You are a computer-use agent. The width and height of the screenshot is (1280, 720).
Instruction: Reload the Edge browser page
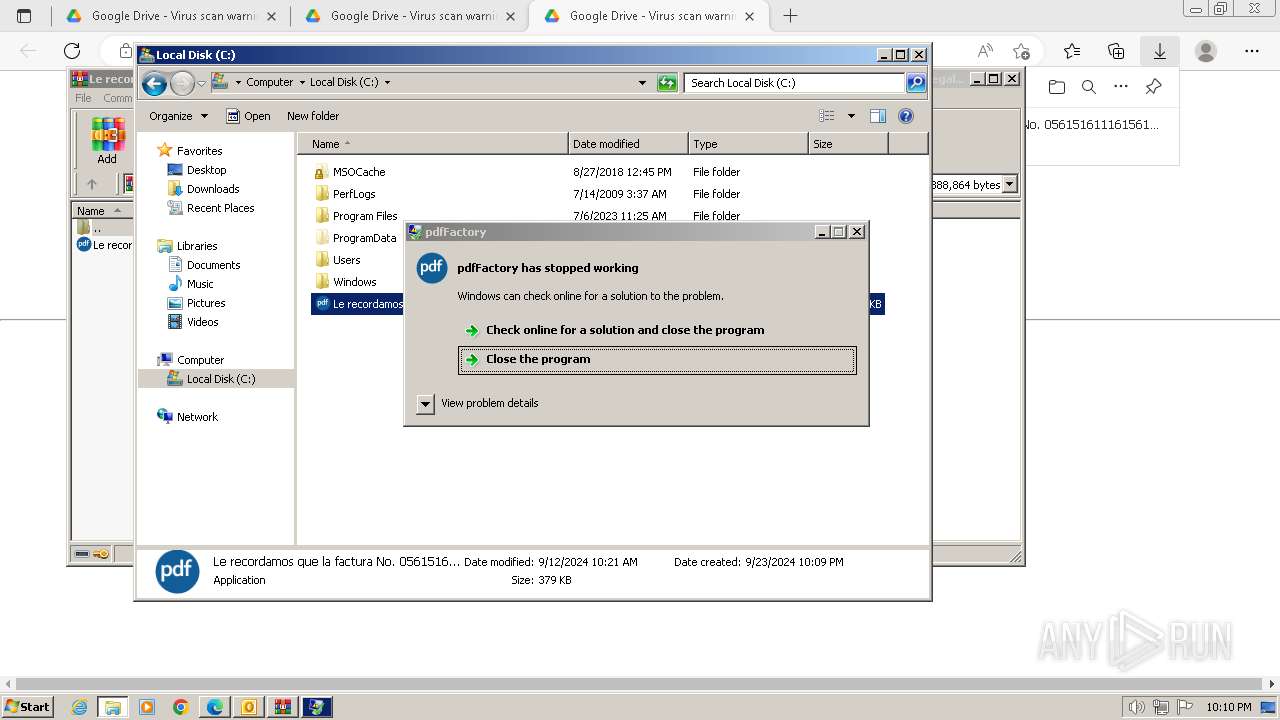click(x=72, y=51)
